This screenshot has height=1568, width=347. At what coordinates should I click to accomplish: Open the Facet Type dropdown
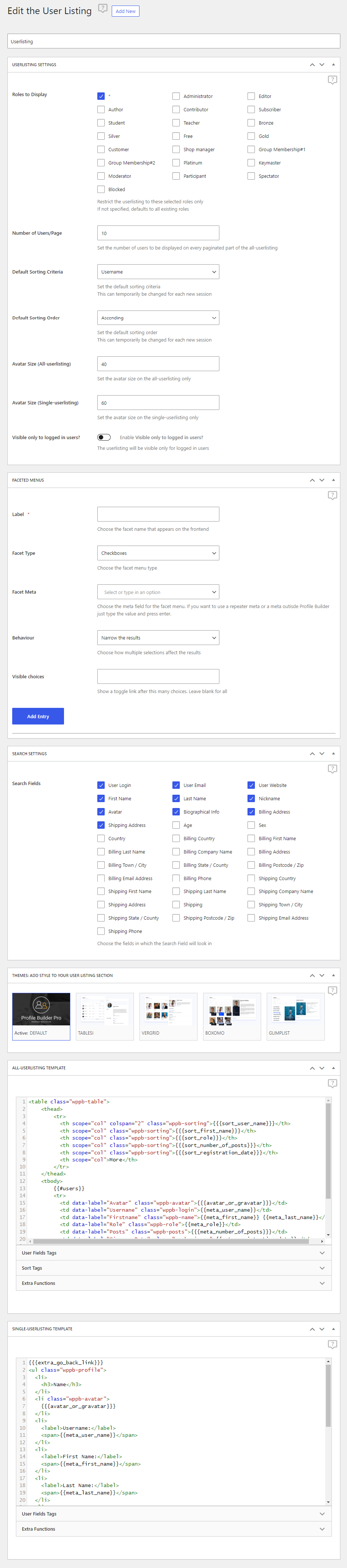pos(158,553)
